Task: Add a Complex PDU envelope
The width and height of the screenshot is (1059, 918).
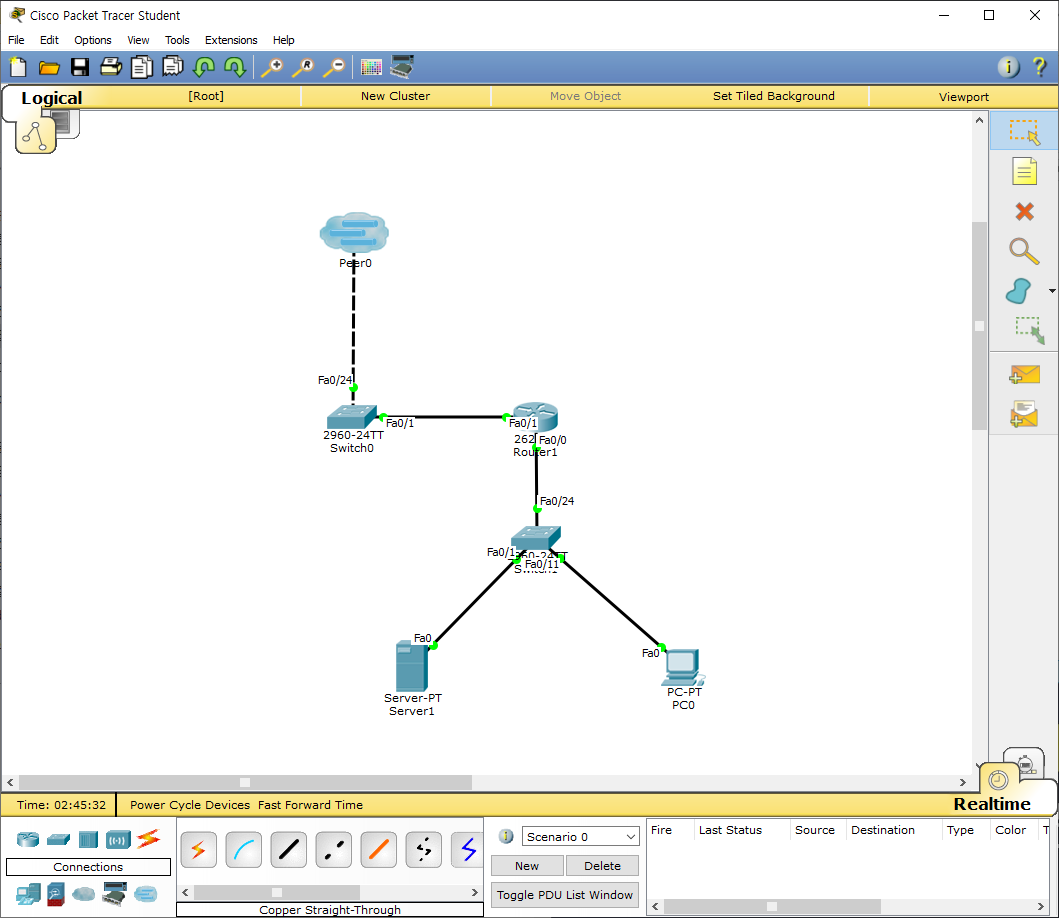Action: [1024, 413]
